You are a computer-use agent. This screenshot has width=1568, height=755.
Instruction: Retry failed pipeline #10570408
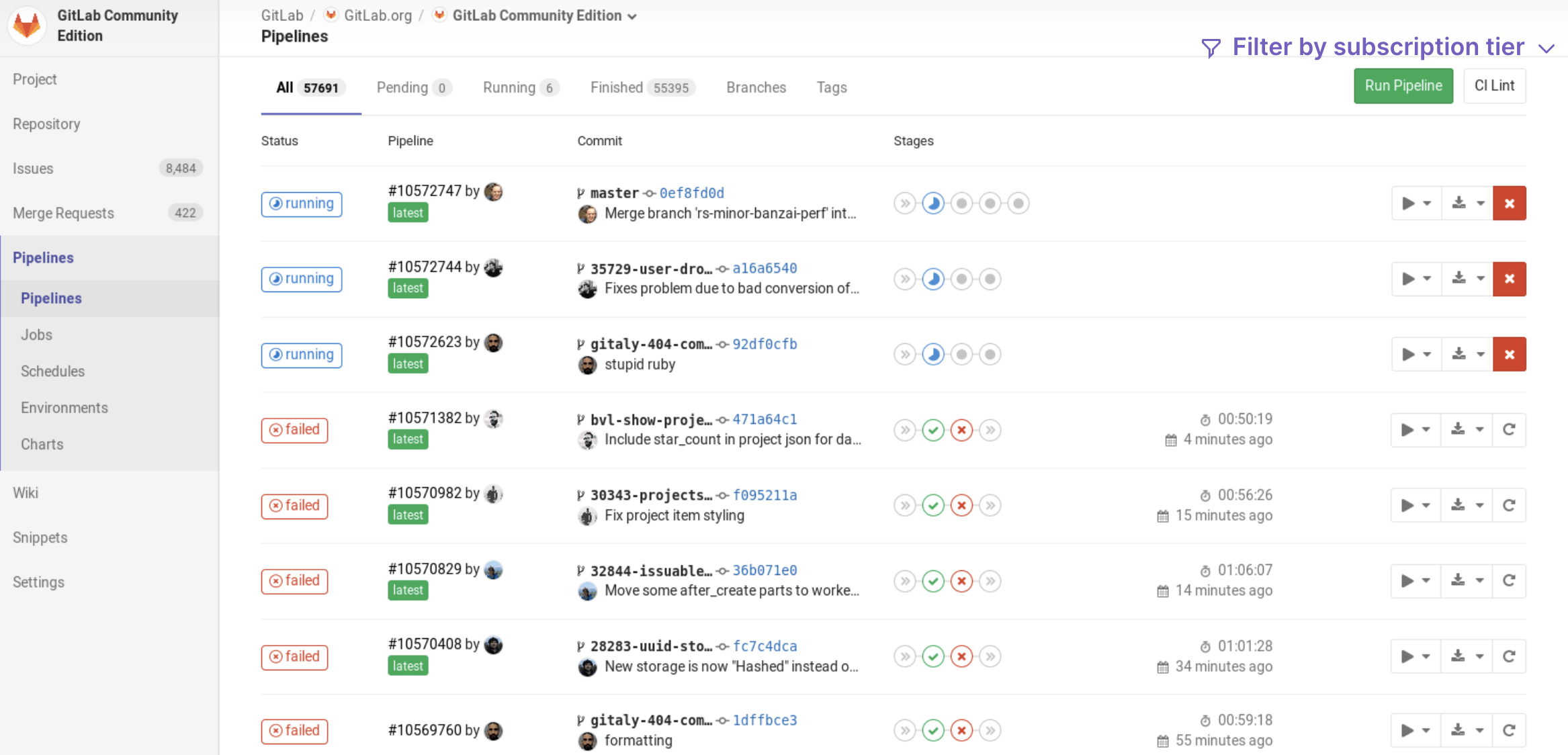tap(1509, 656)
